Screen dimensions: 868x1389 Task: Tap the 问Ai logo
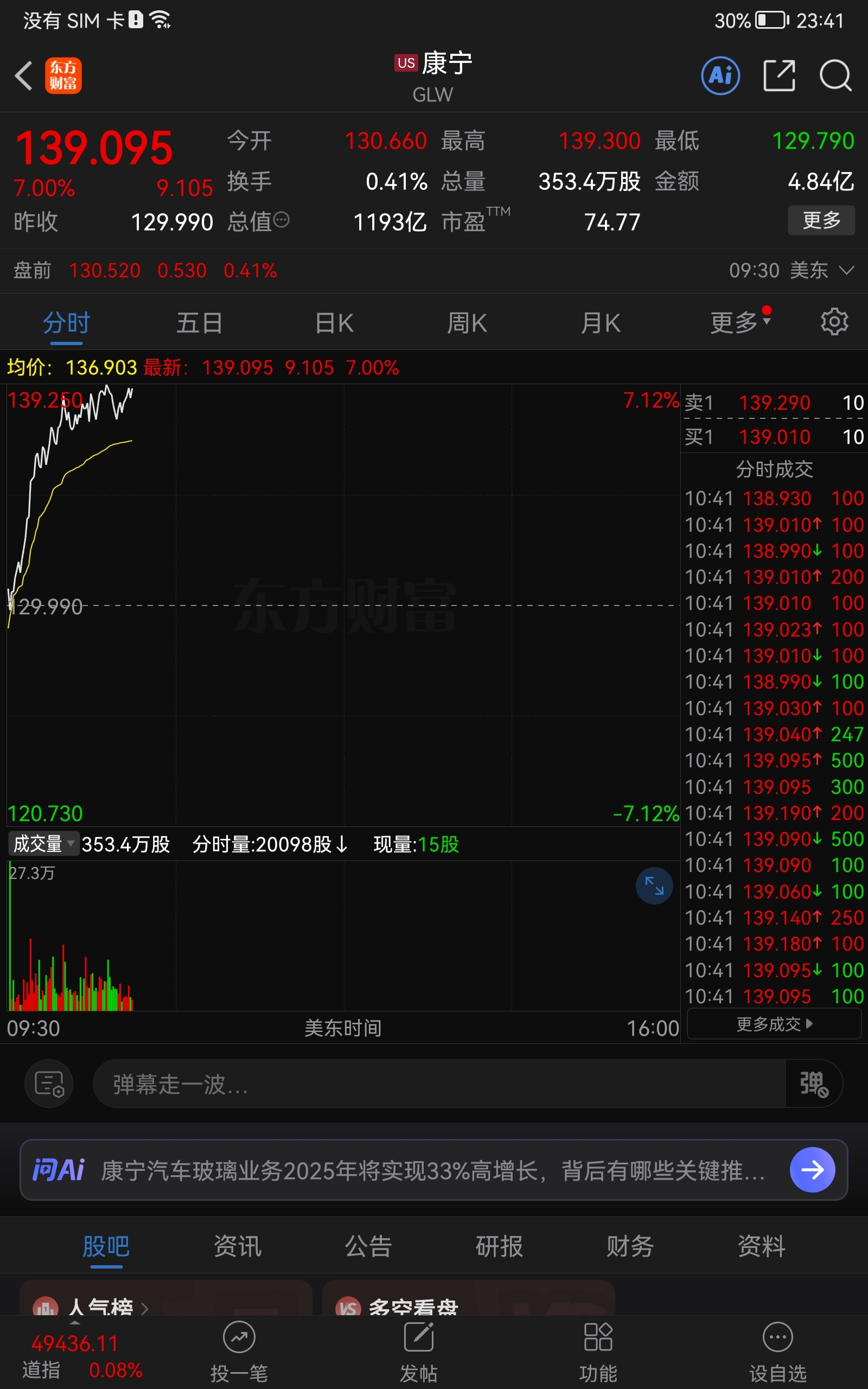click(x=59, y=1170)
